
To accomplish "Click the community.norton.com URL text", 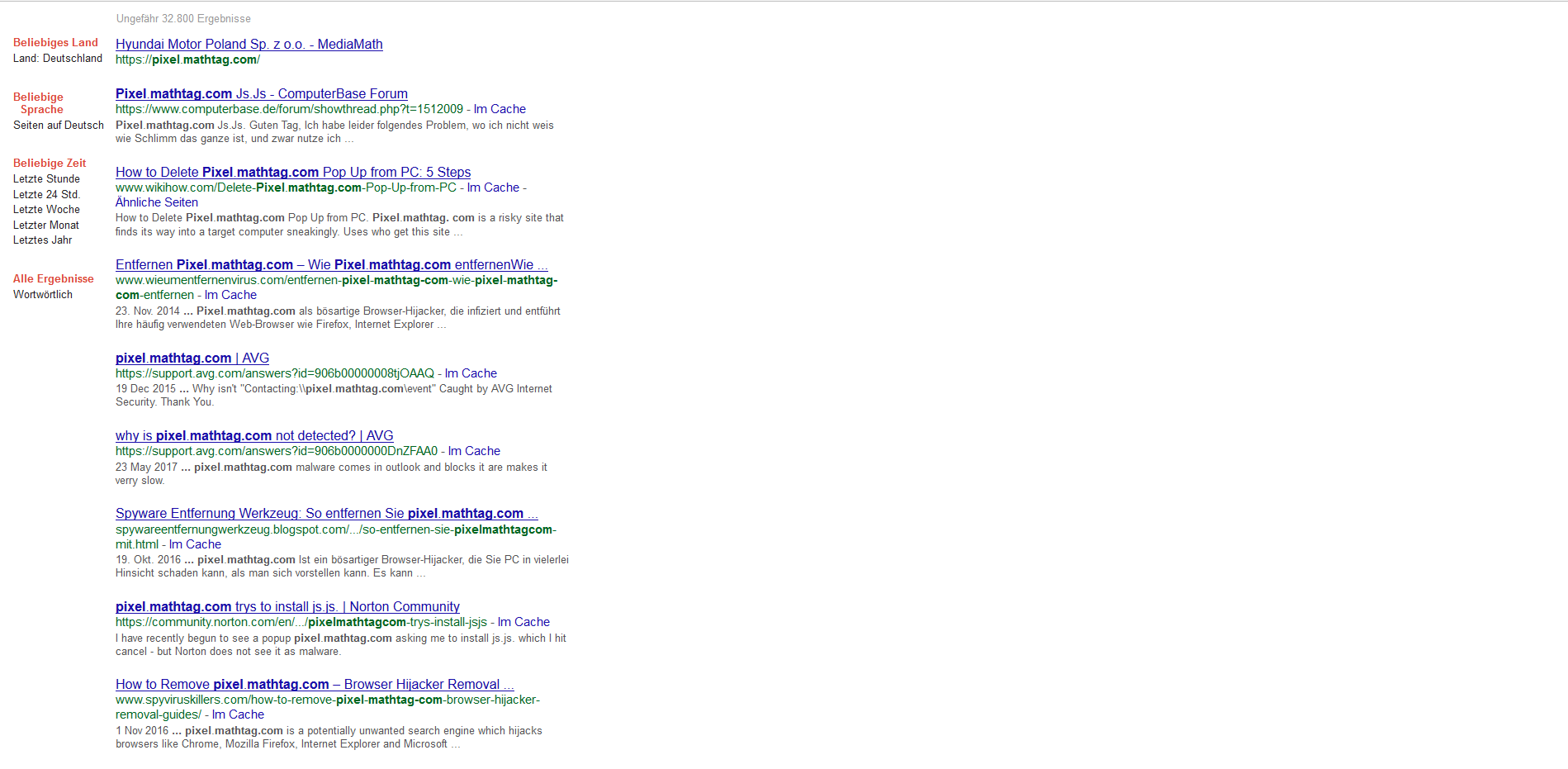I will click(301, 622).
